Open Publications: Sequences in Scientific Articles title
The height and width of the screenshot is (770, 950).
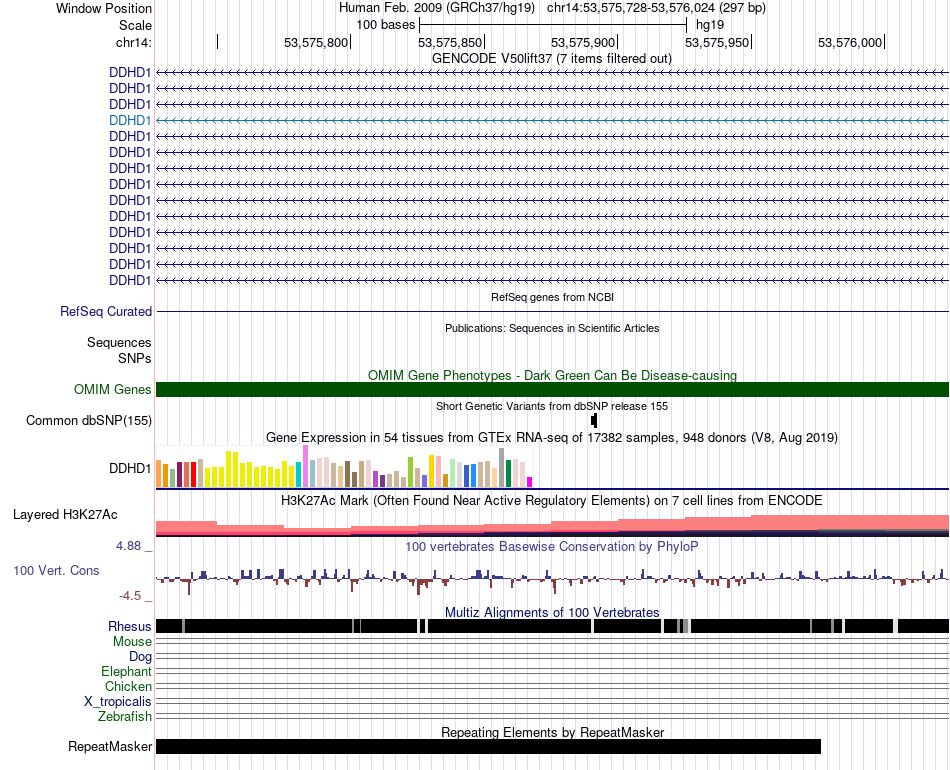552,328
